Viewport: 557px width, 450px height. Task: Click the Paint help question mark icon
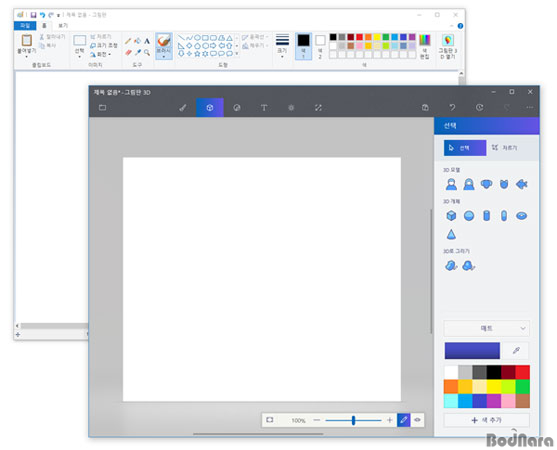[460, 26]
